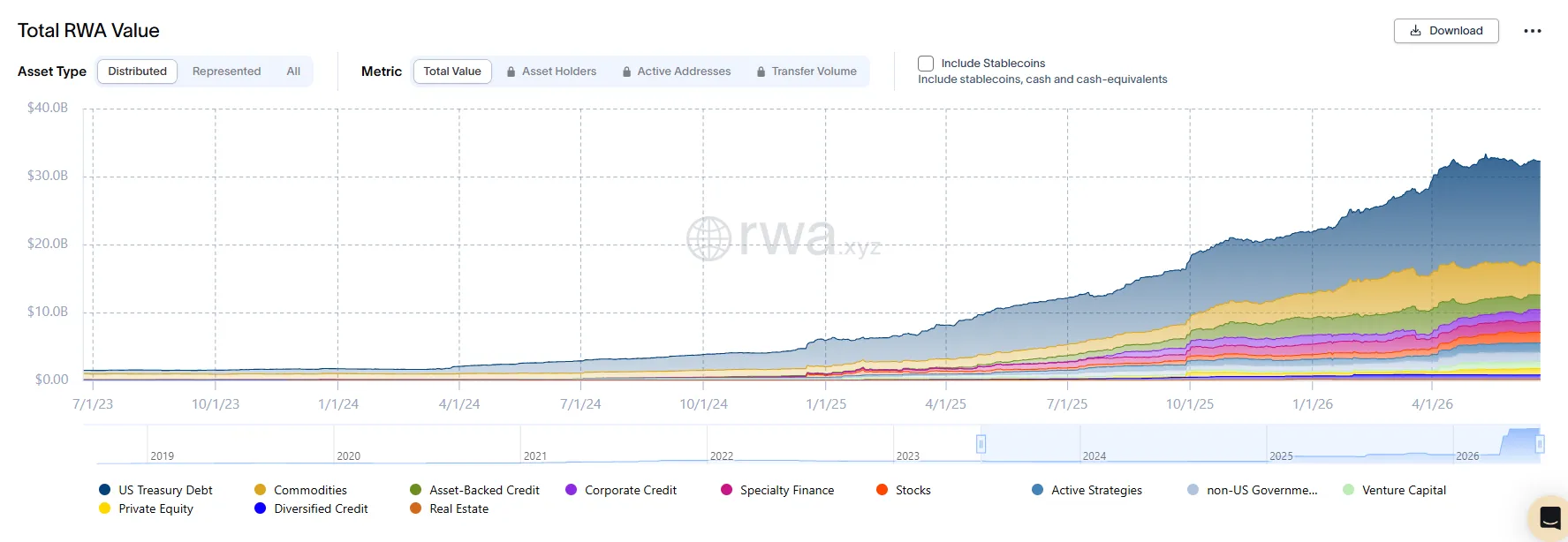The height and width of the screenshot is (542, 1568).
Task: Toggle Diversified Credit legend dot
Action: coord(260,508)
